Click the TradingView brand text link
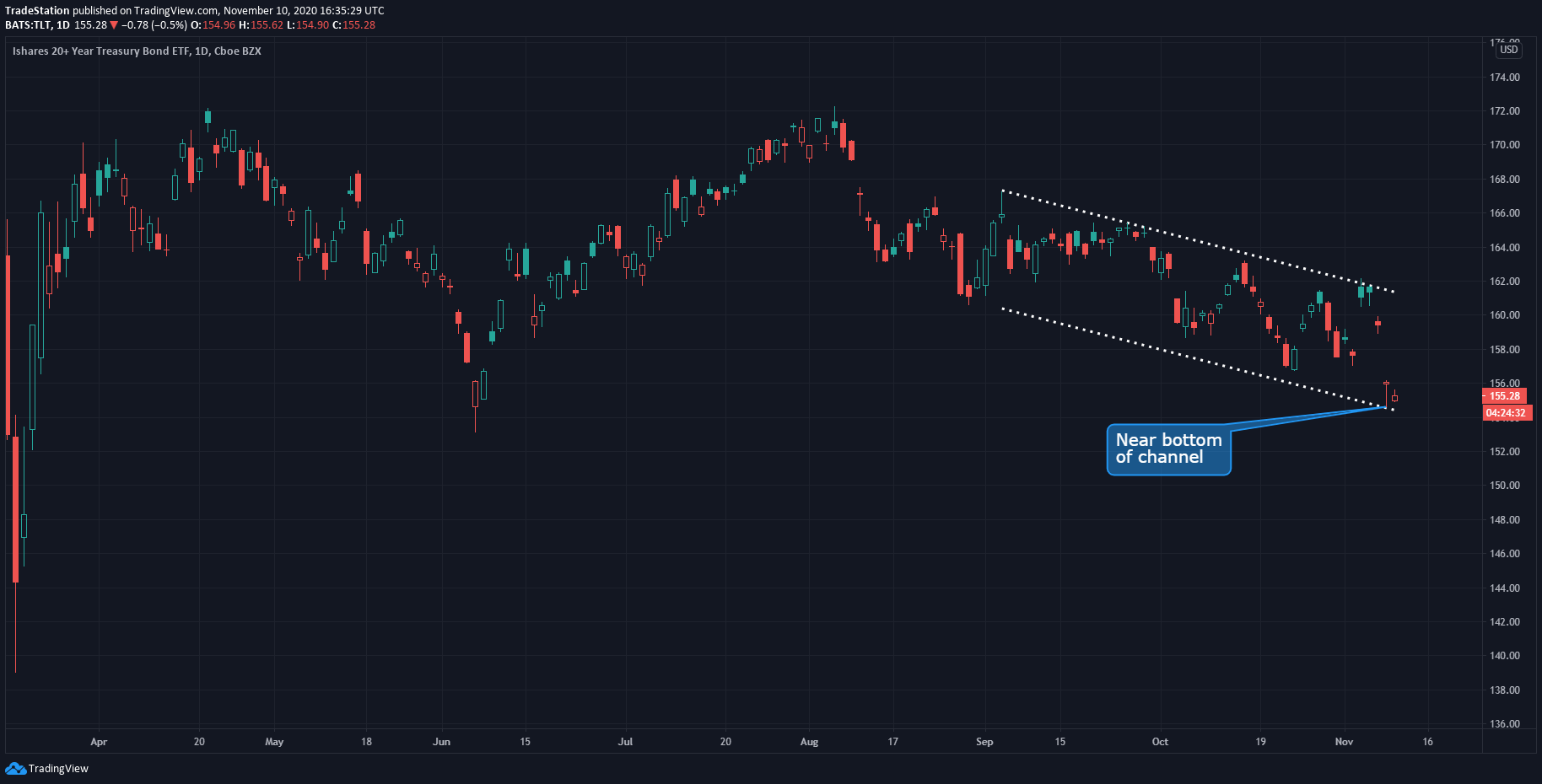 (x=58, y=769)
